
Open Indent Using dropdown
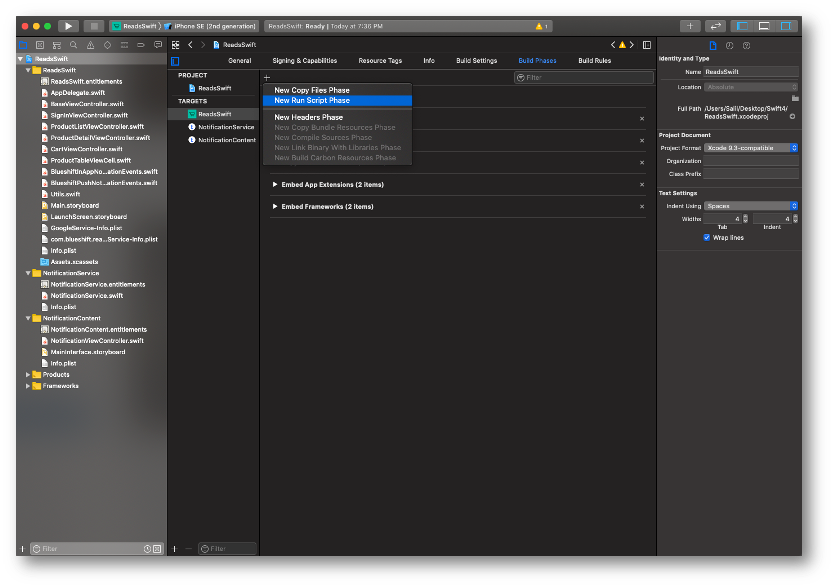(751, 206)
